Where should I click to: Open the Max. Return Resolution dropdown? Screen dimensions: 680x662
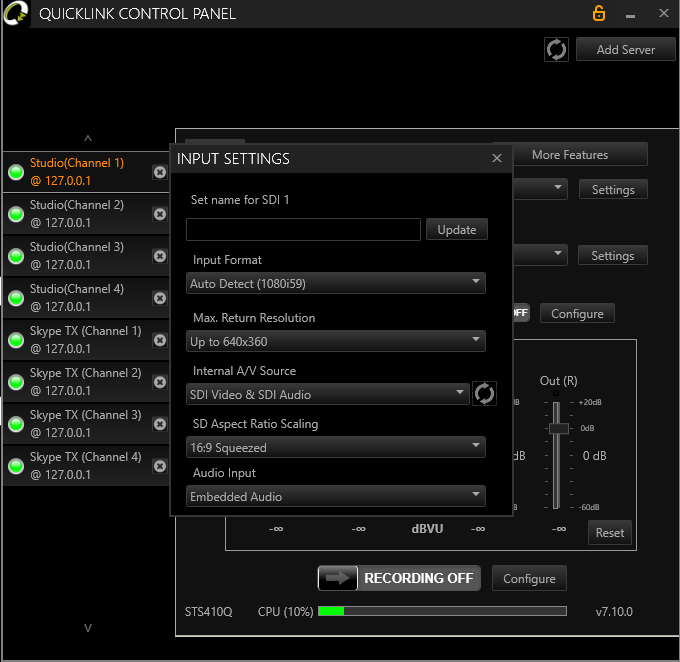[336, 341]
